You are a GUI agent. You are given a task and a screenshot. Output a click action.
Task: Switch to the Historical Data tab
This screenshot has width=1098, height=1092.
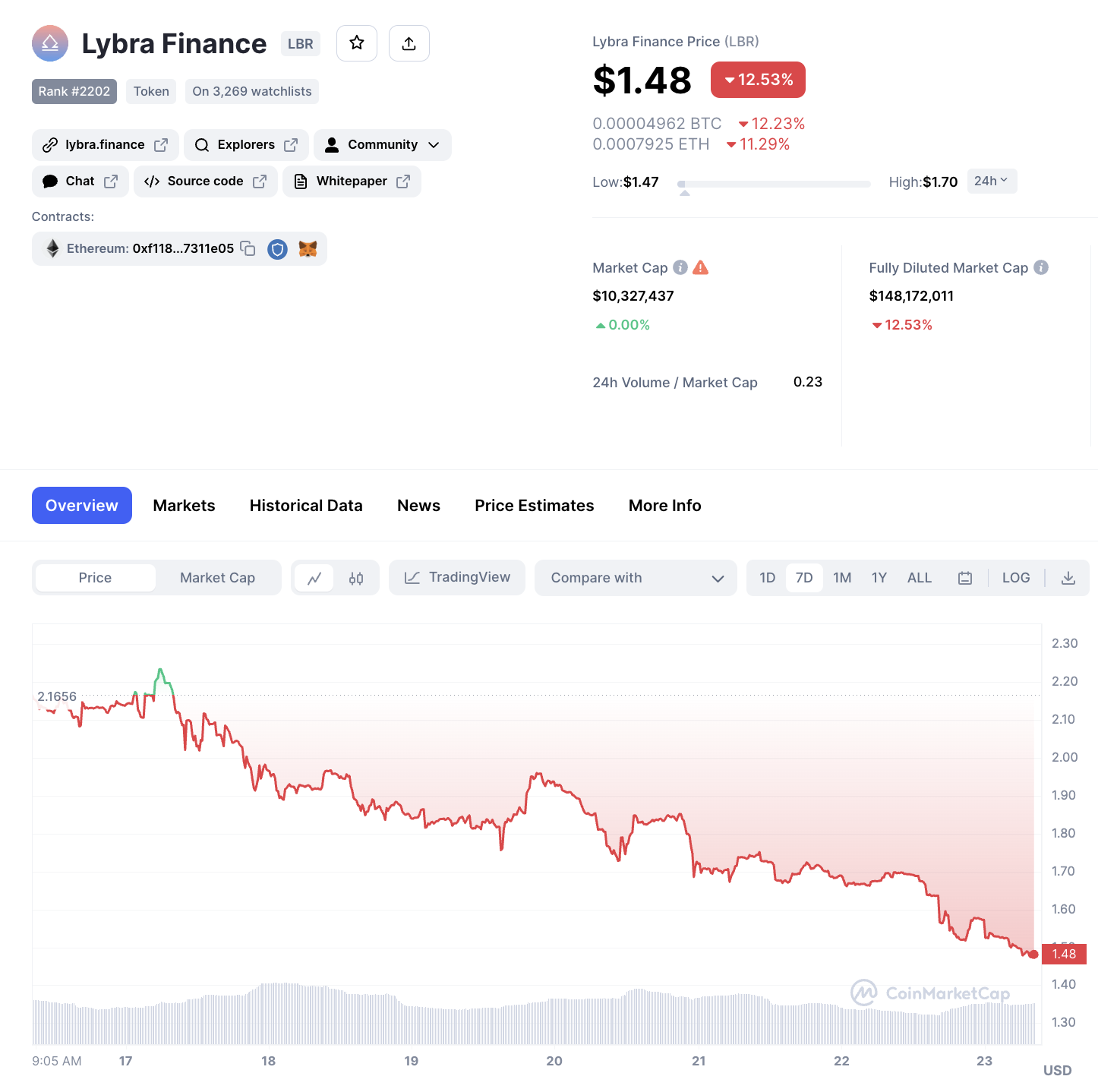[x=306, y=505]
